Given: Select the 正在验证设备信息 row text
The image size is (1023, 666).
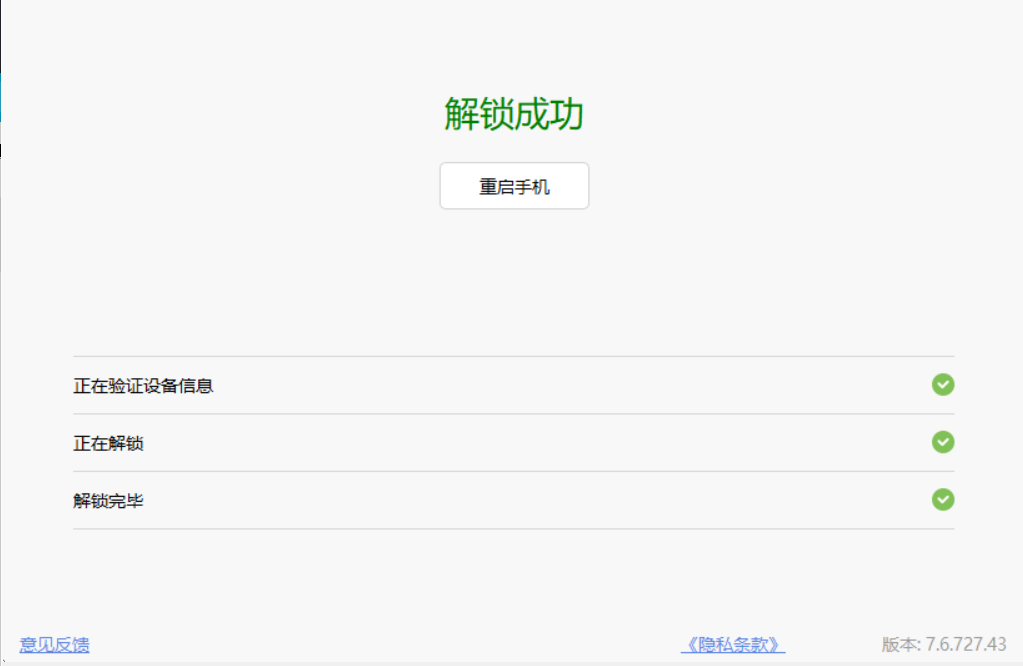Looking at the screenshot, I should [x=143, y=386].
